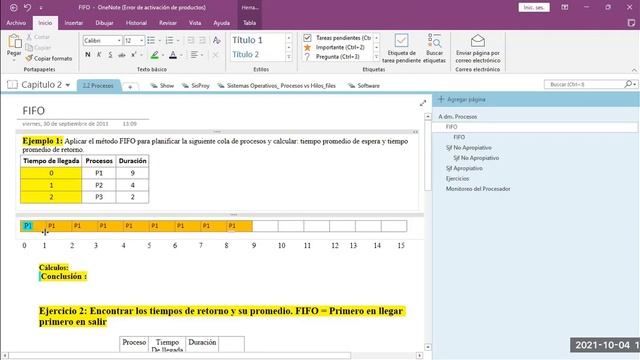Apply the font color A
The image size is (640, 360).
[173, 55]
